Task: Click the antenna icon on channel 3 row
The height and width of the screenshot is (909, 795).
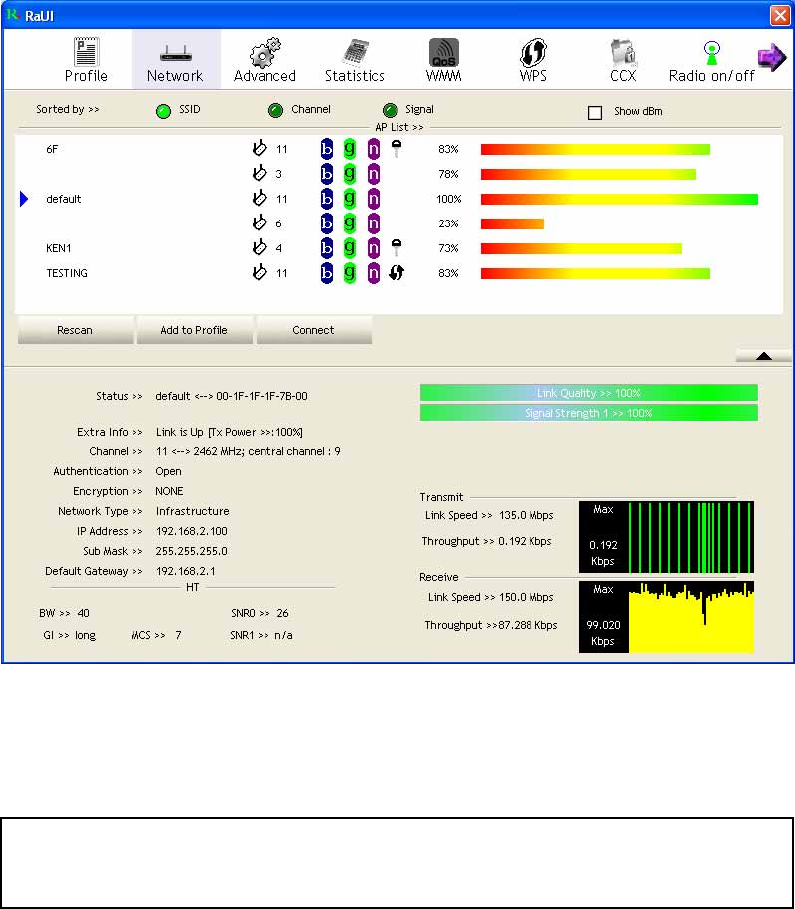Action: coord(260,173)
